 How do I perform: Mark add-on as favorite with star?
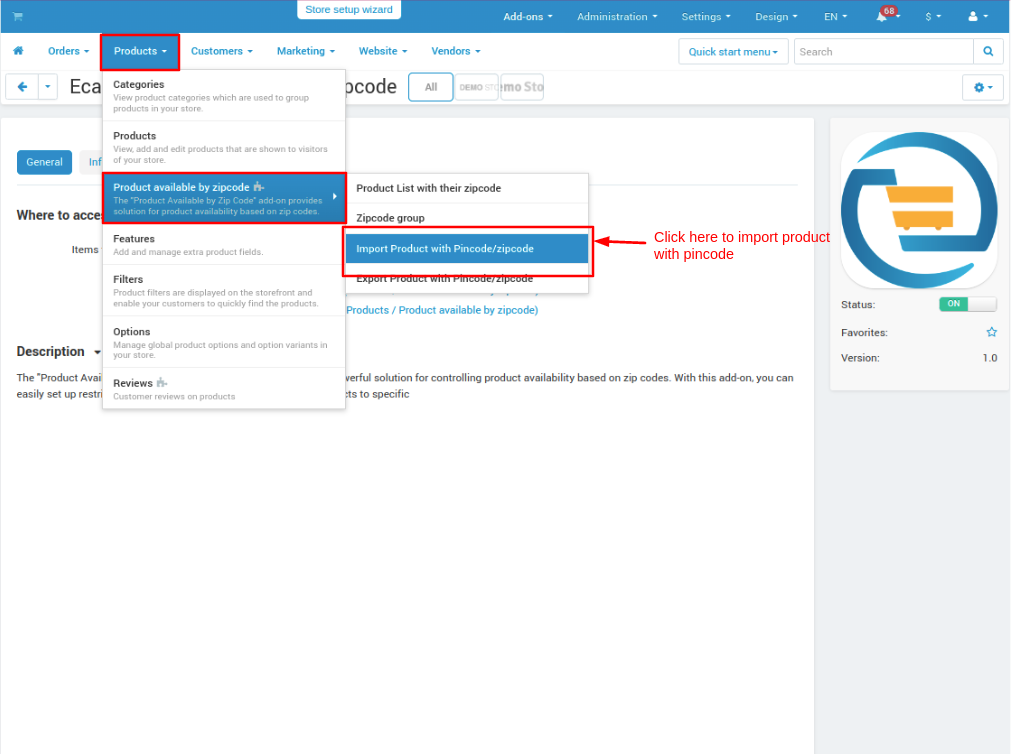[991, 332]
